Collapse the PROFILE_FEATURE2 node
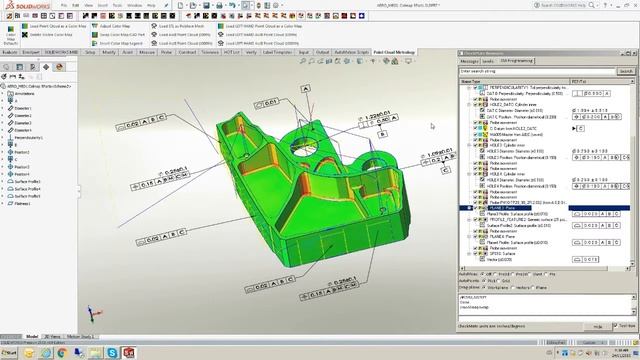 [469, 220]
